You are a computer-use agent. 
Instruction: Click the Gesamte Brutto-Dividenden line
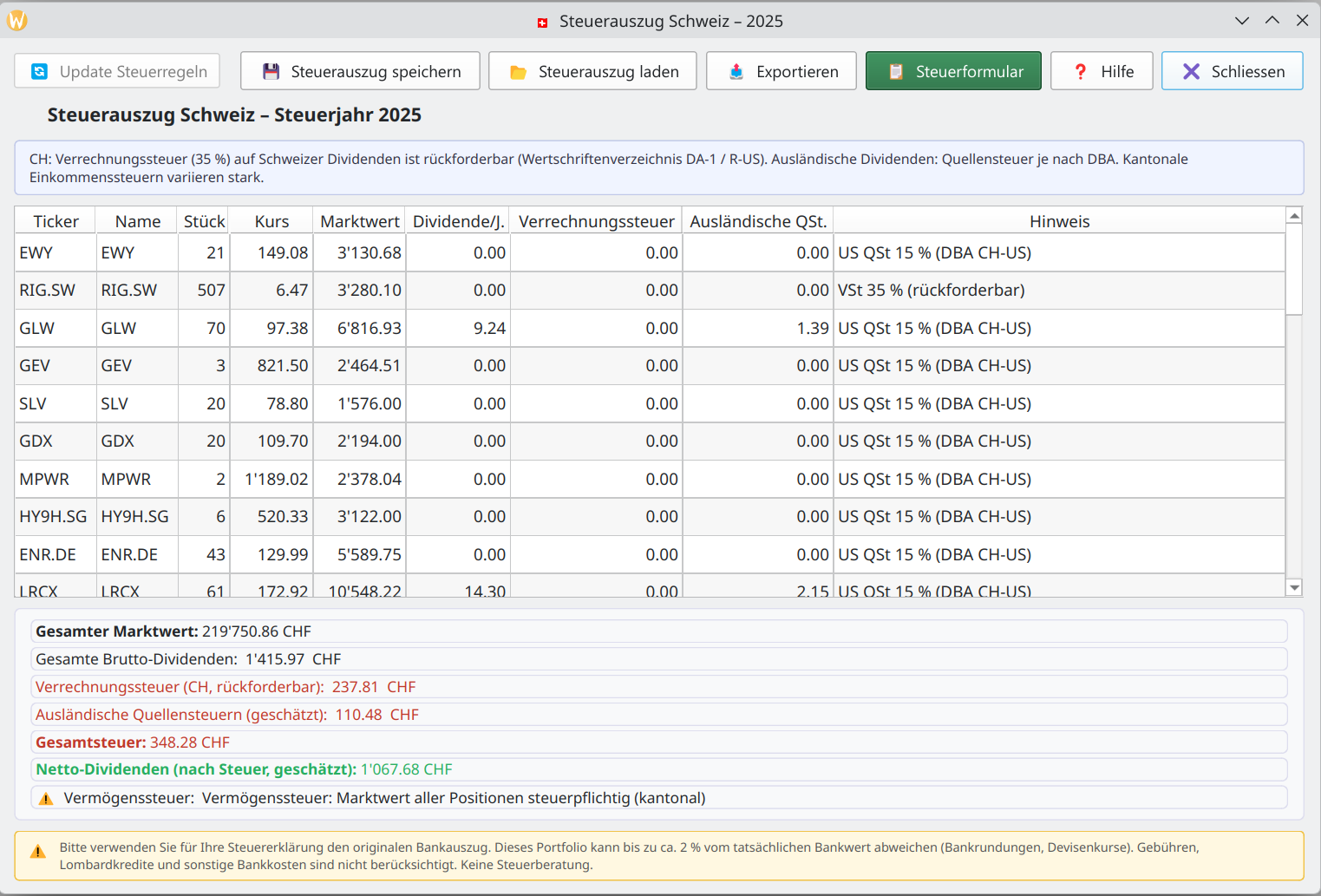pos(659,659)
